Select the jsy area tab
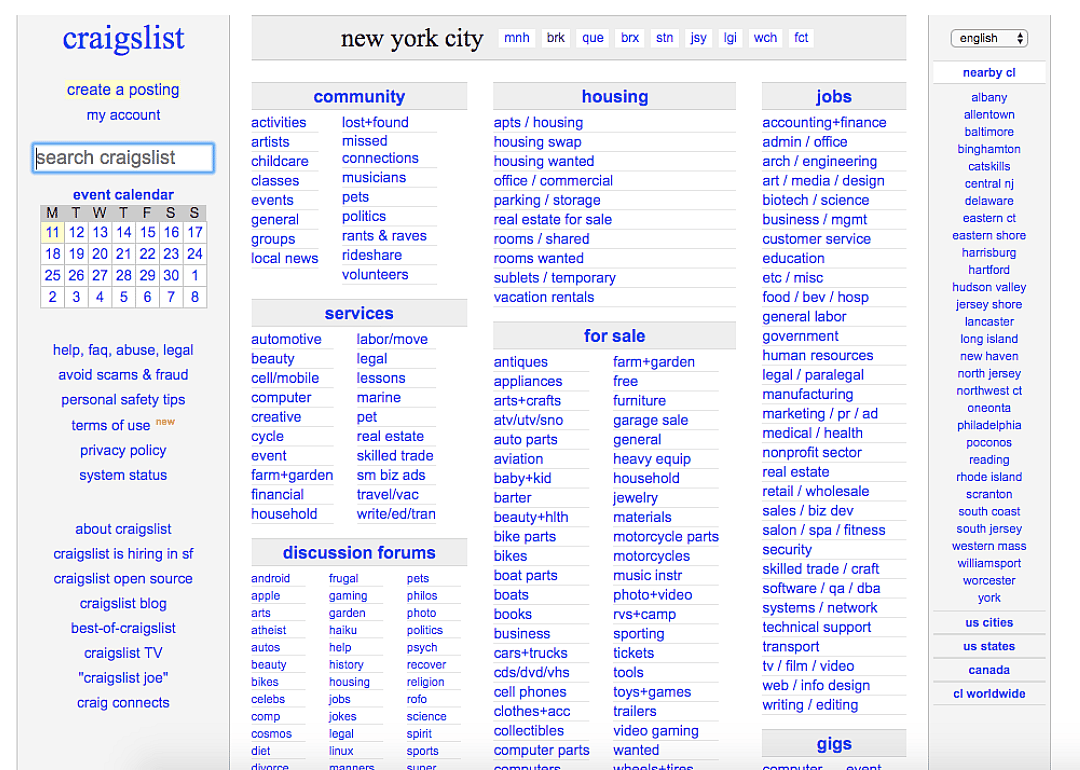1080x770 pixels. pyautogui.click(x=698, y=38)
